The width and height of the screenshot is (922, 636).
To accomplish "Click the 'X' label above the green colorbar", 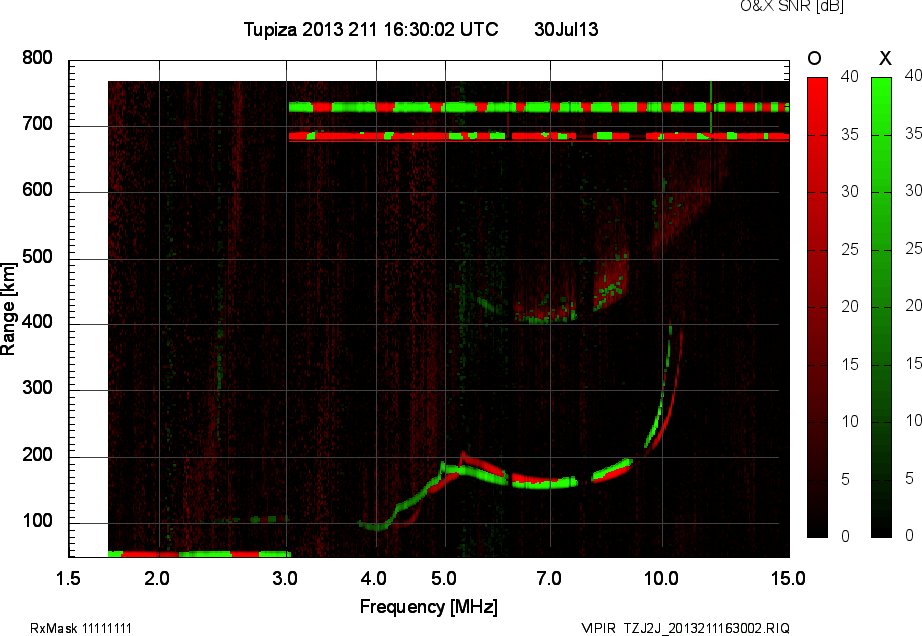I will click(883, 59).
